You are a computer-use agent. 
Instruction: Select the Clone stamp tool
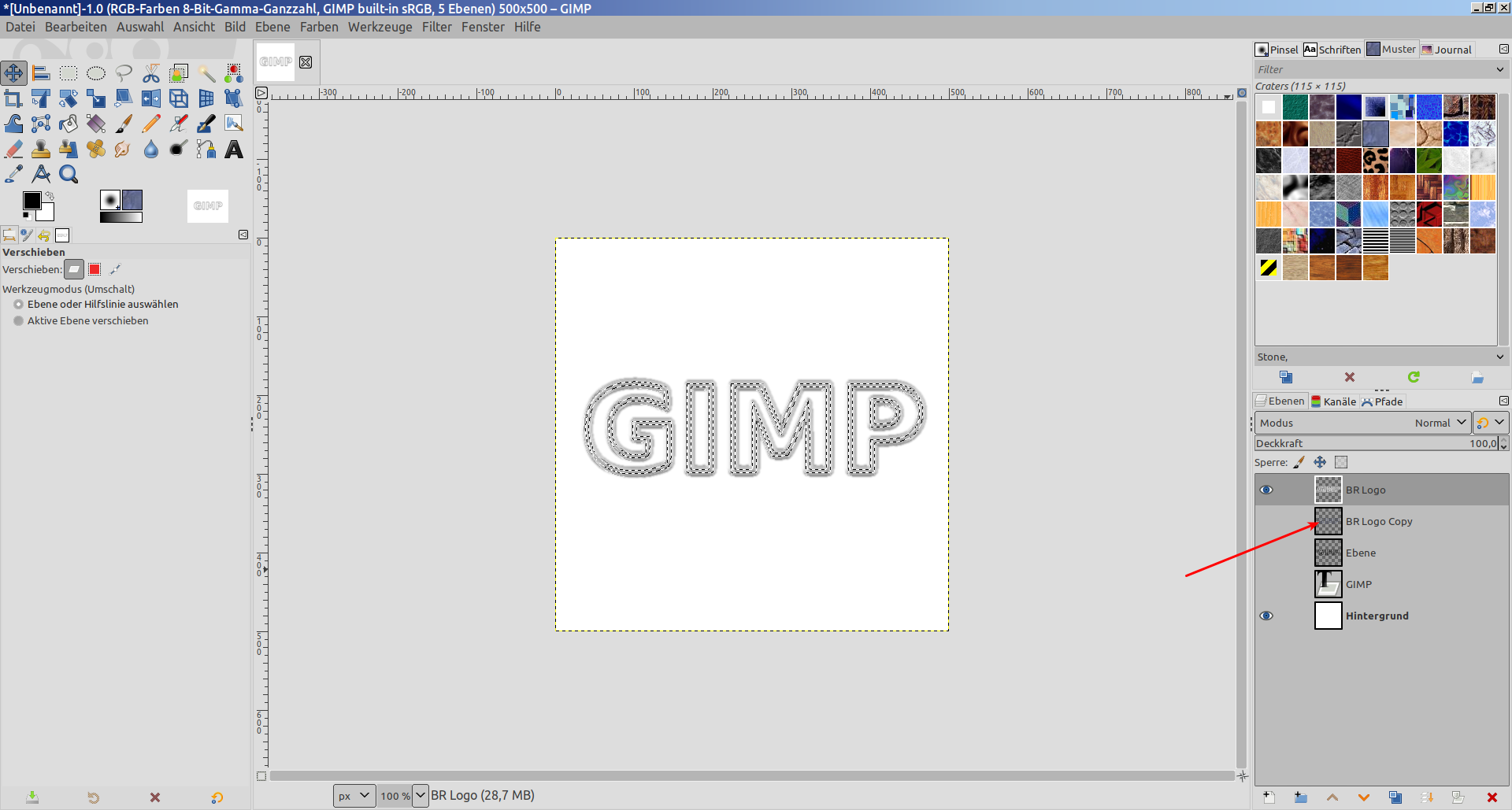[x=41, y=149]
